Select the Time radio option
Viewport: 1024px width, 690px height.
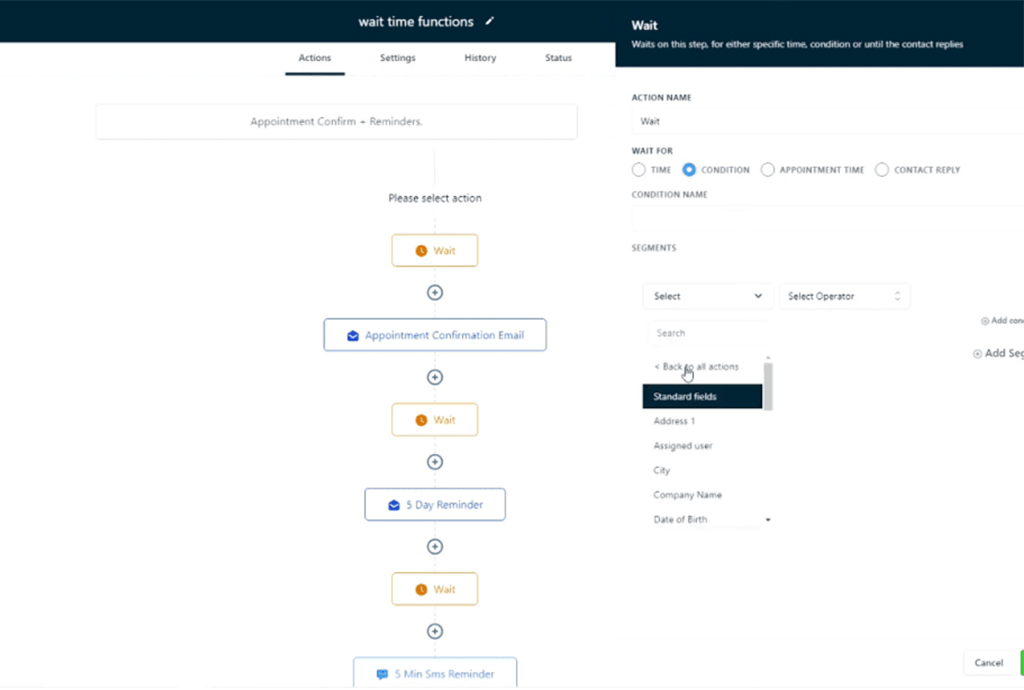click(x=639, y=170)
